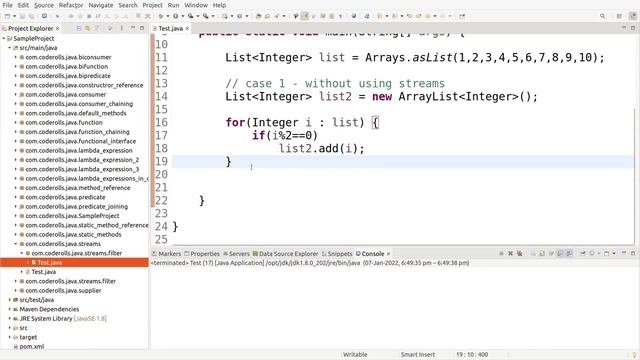
Task: Select com.coderolls.java.predicate_joining package
Action: click(77, 206)
